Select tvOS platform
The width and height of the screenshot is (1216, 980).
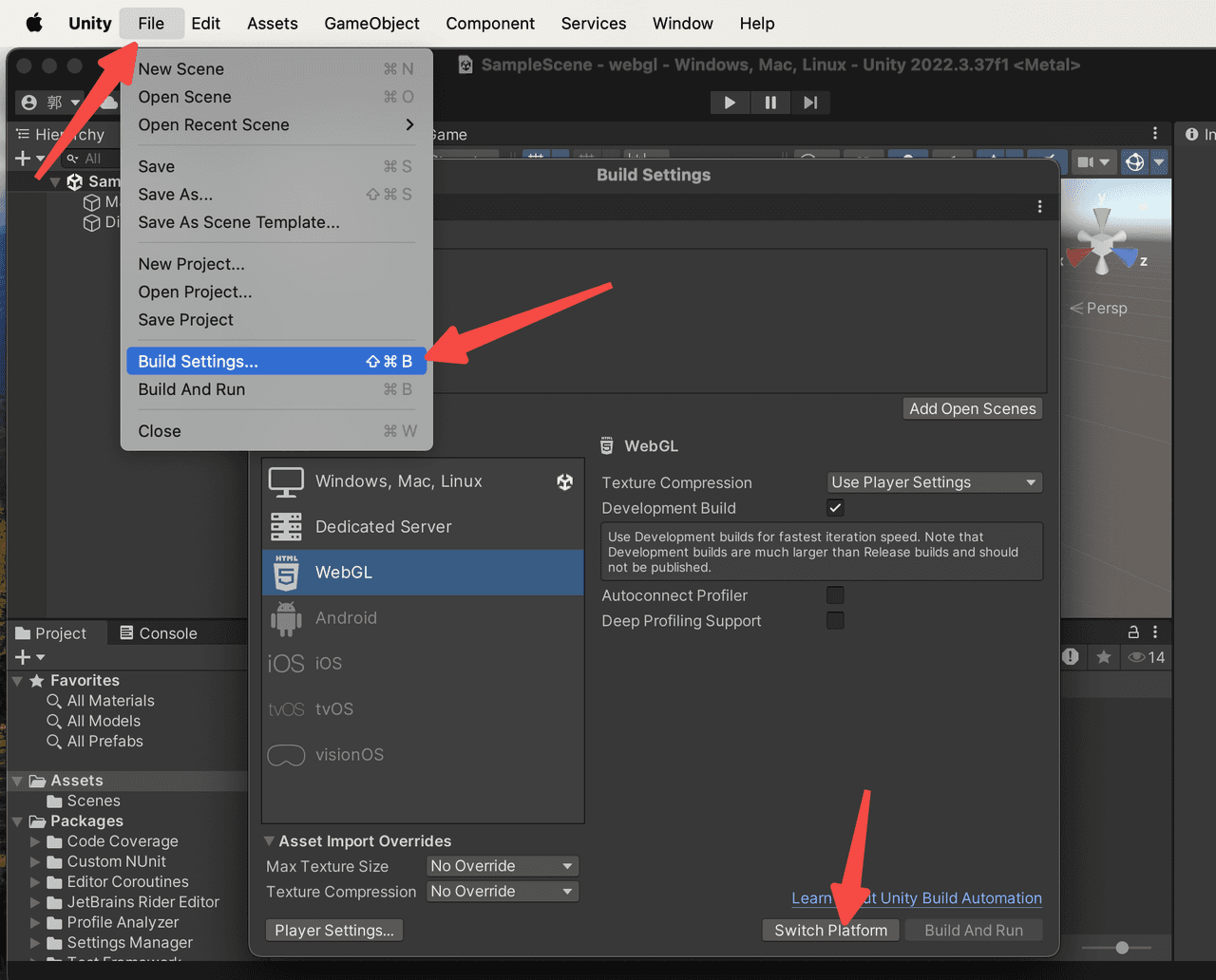pos(423,709)
